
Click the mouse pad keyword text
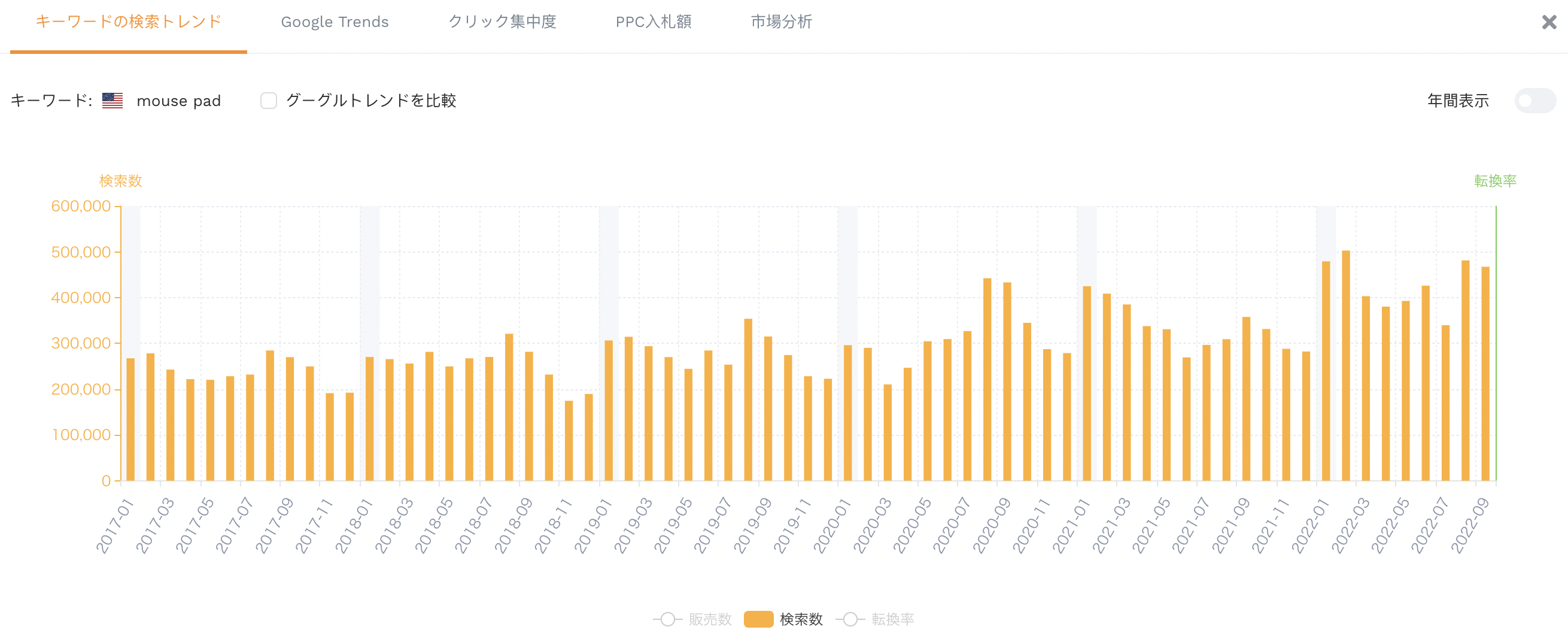(178, 101)
